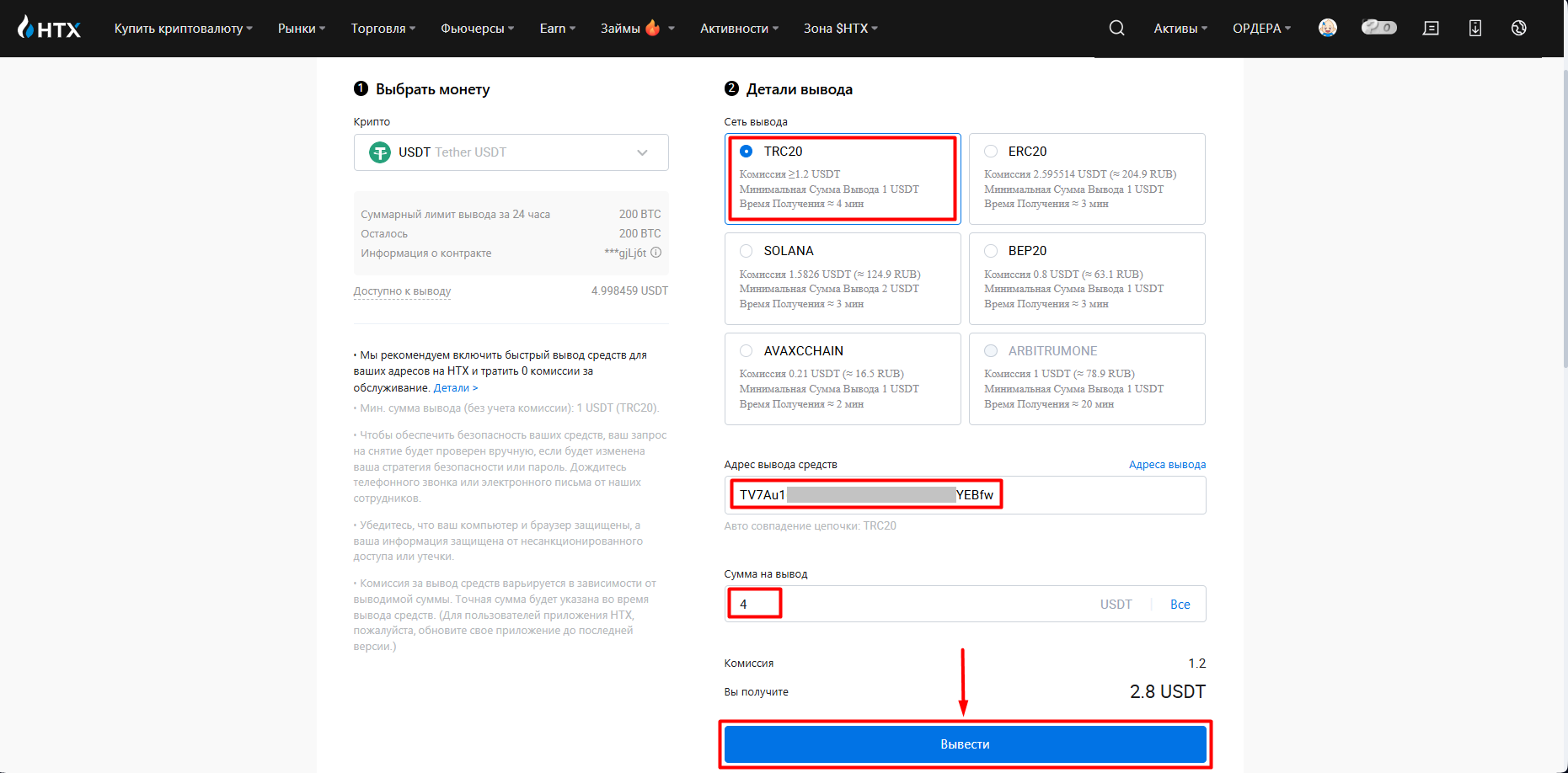Expand the Зона $HTX menu
1568x773 pixels.
(841, 29)
